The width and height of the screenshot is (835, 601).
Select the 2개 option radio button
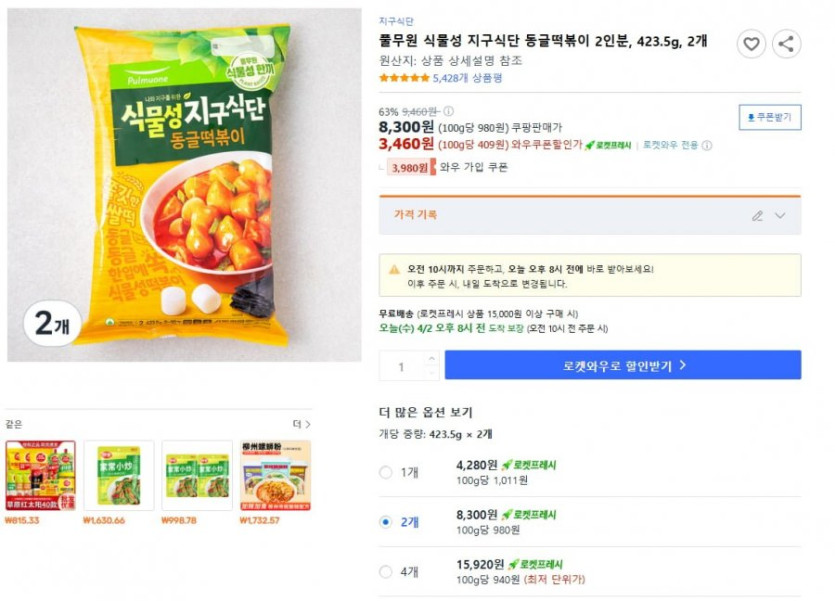386,522
